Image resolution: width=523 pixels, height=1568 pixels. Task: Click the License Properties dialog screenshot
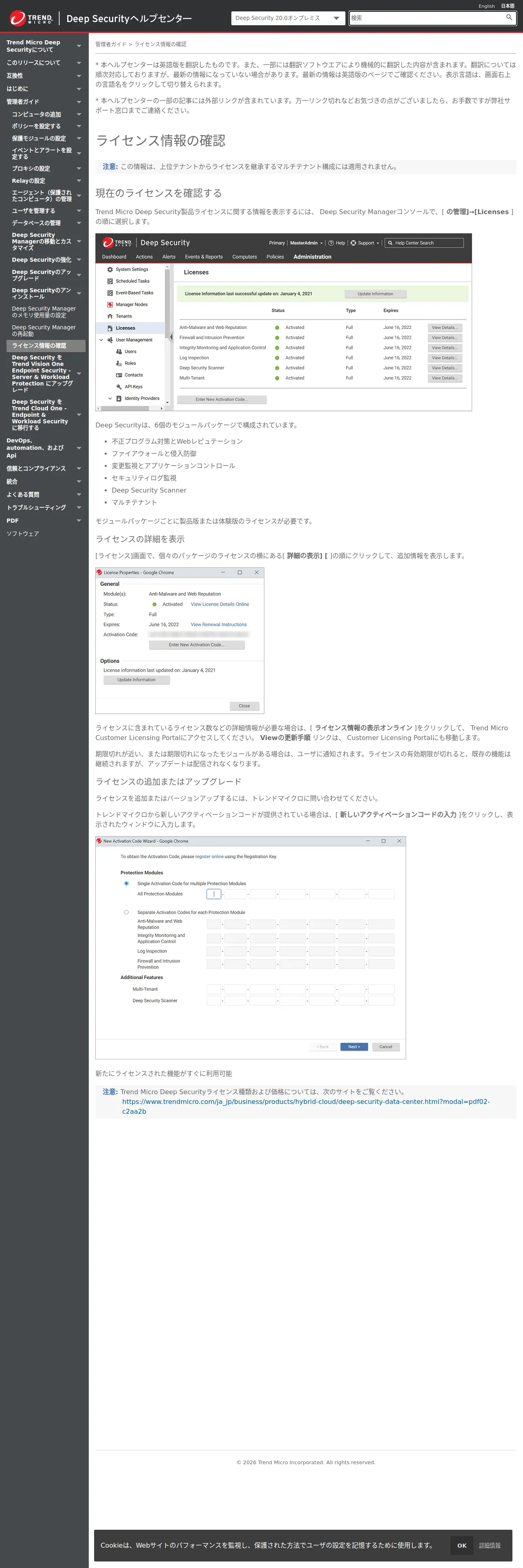click(x=180, y=640)
